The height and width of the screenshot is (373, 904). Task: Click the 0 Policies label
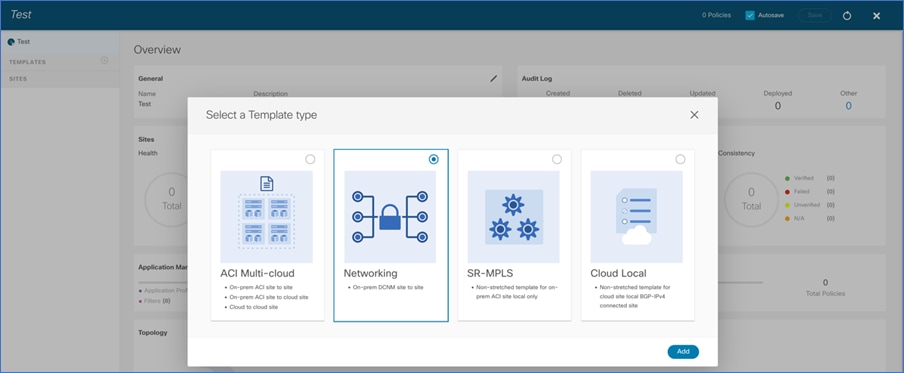716,16
